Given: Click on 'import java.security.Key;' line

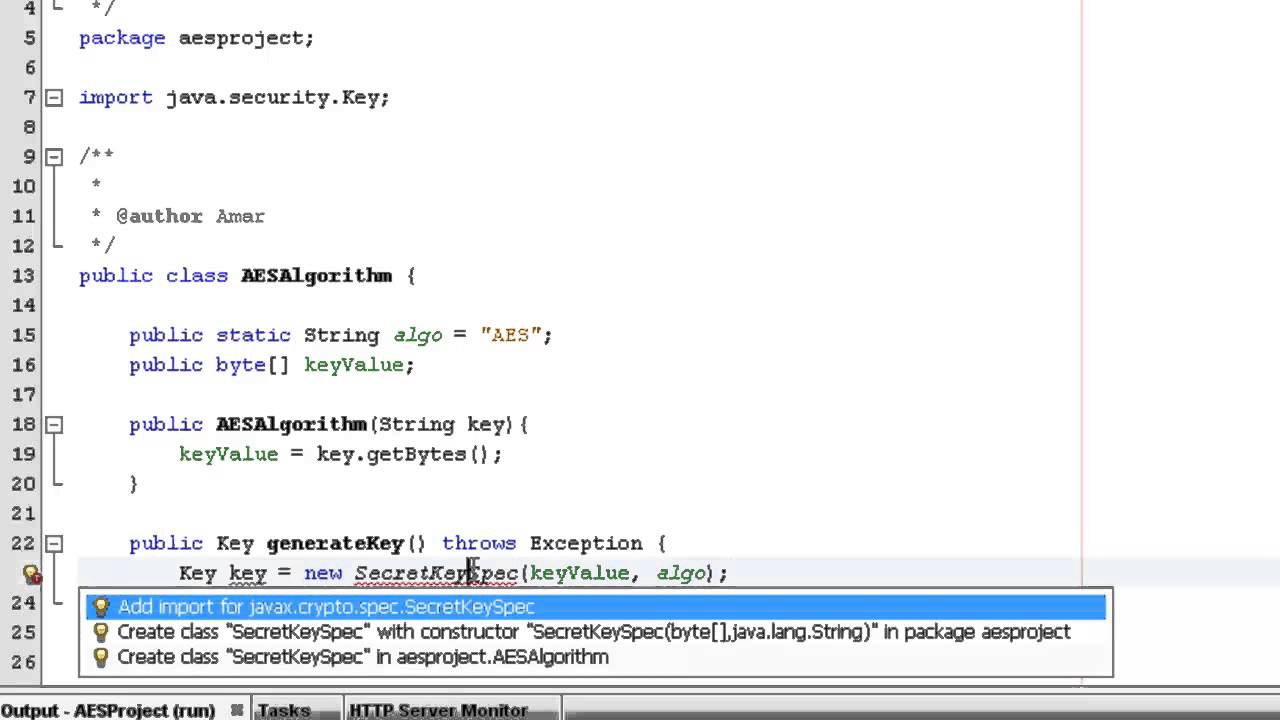Looking at the screenshot, I should click(234, 97).
